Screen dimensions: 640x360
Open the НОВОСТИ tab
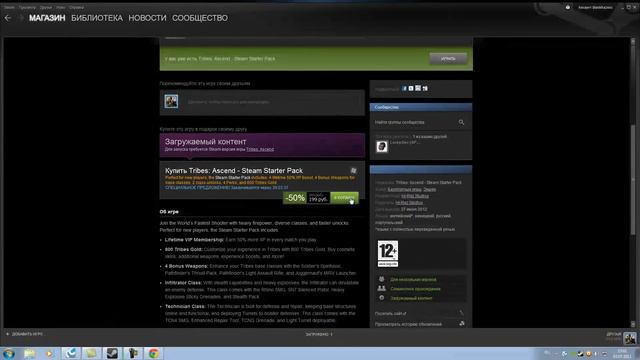pos(147,18)
